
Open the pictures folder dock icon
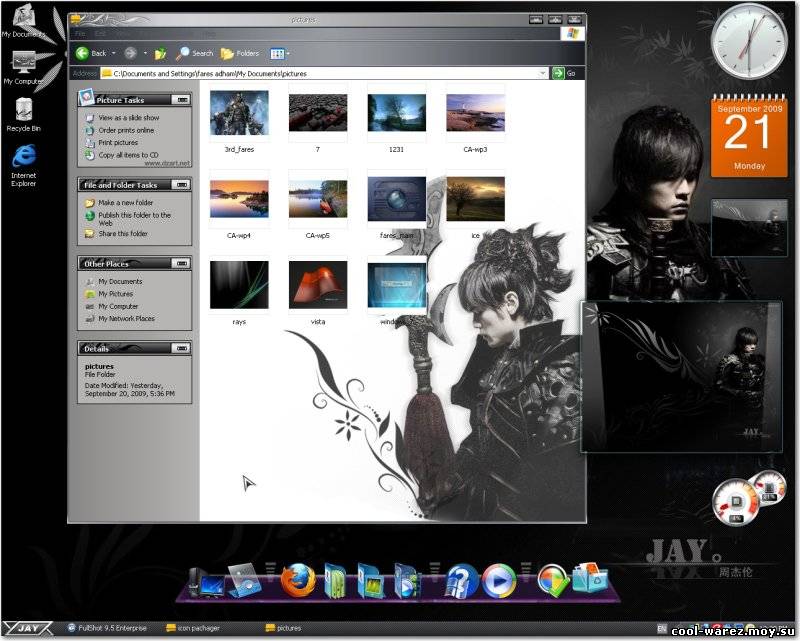[371, 581]
